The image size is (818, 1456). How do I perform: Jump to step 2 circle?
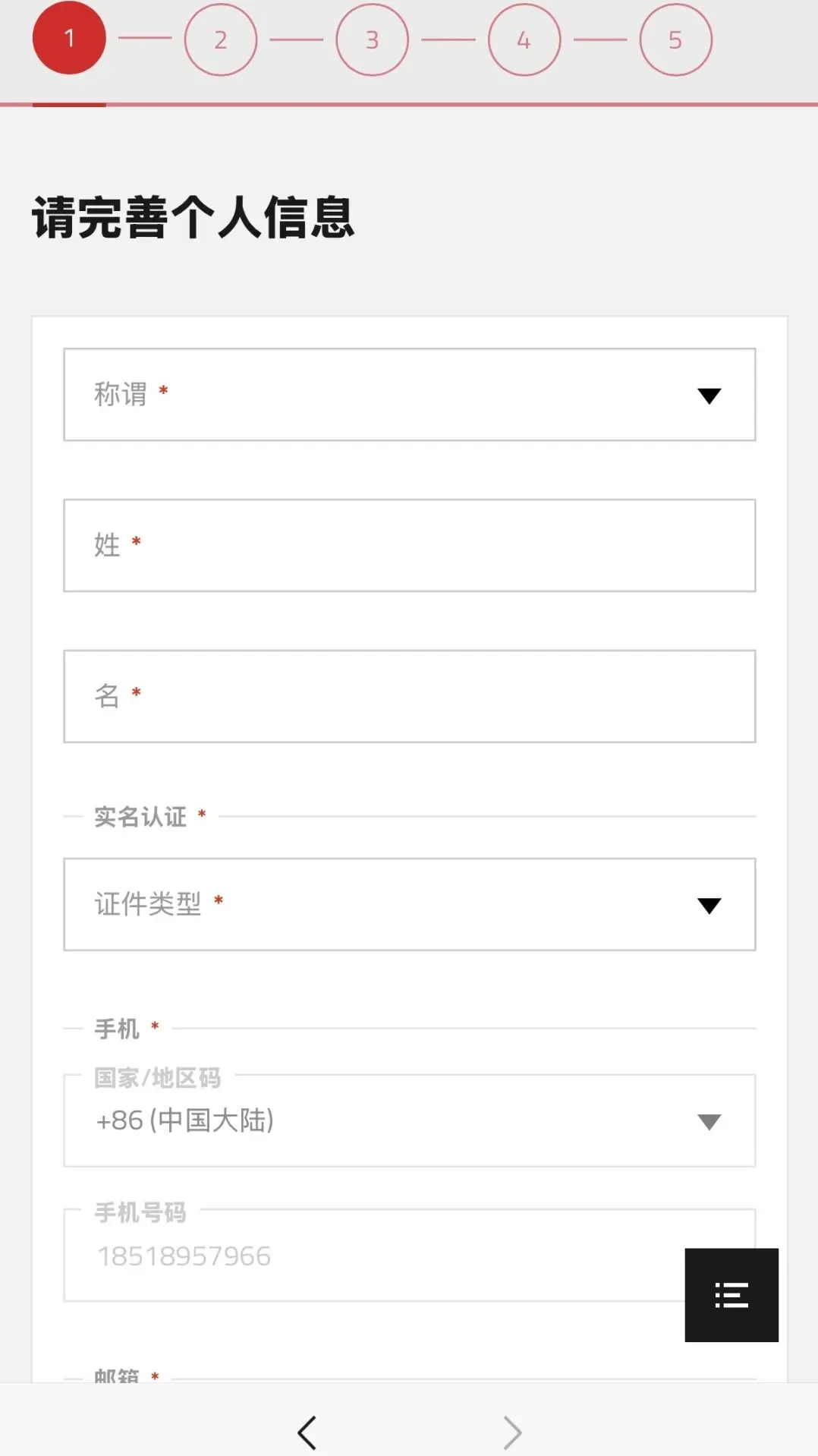click(x=221, y=39)
